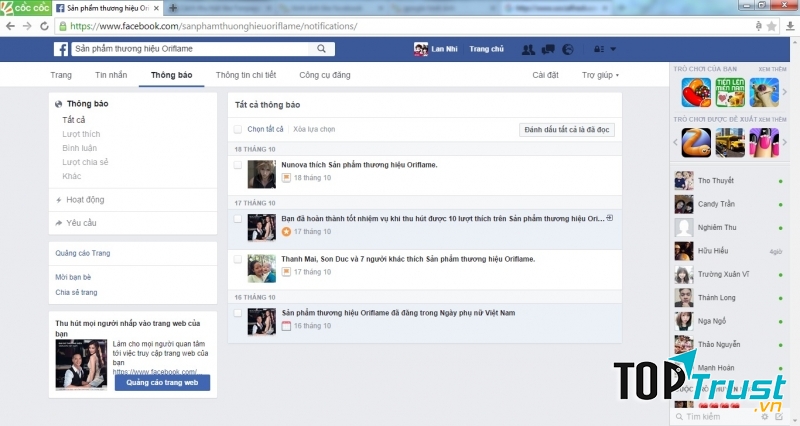800x426 pixels.
Task: Click the Facebook logo icon
Action: [61, 49]
